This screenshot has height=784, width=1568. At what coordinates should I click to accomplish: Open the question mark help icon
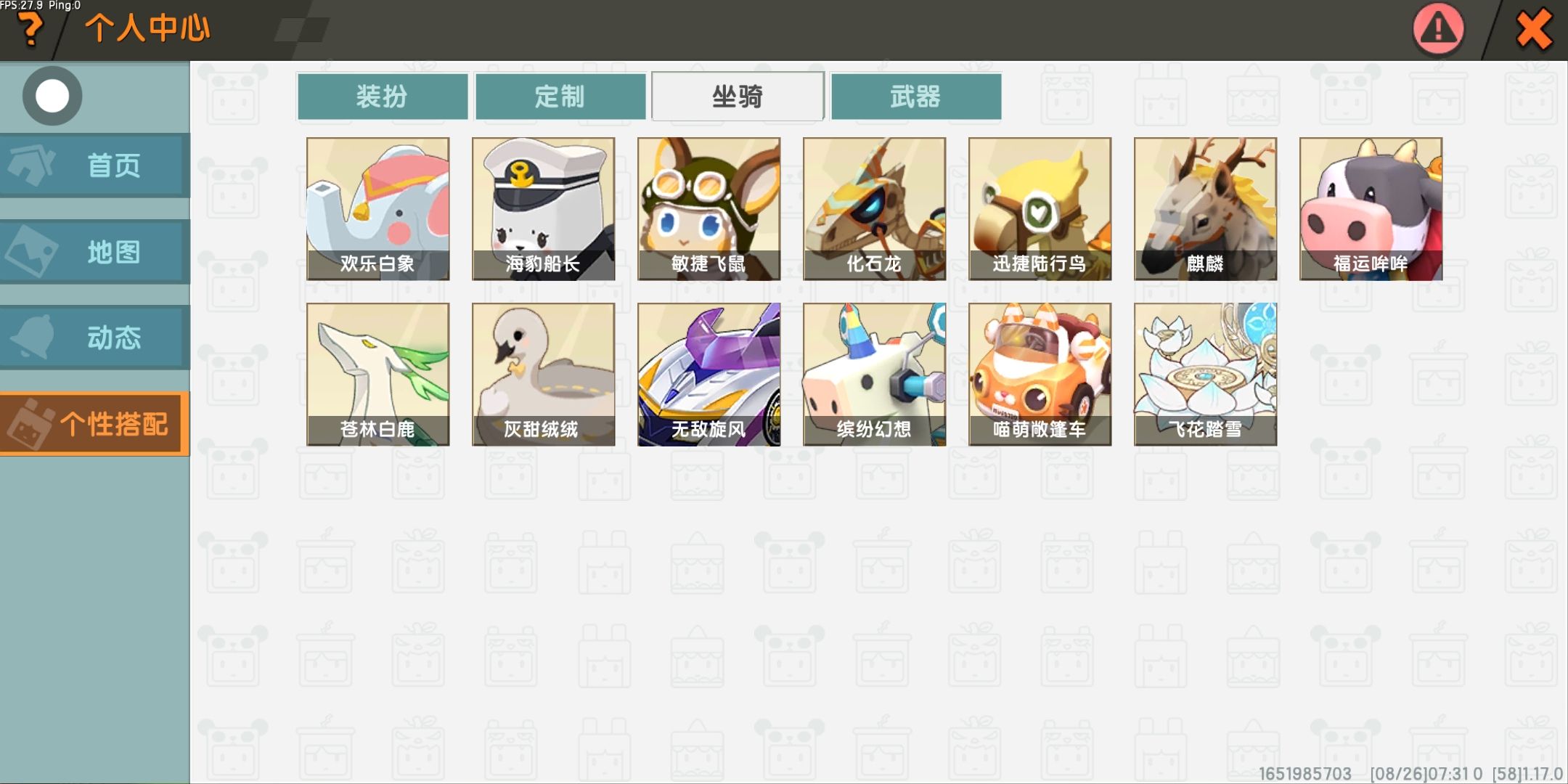point(30,30)
